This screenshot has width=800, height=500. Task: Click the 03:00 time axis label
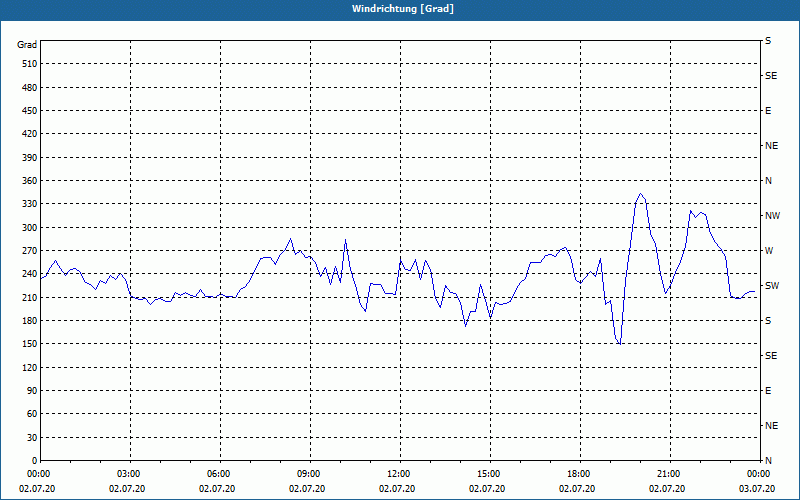pyautogui.click(x=127, y=474)
